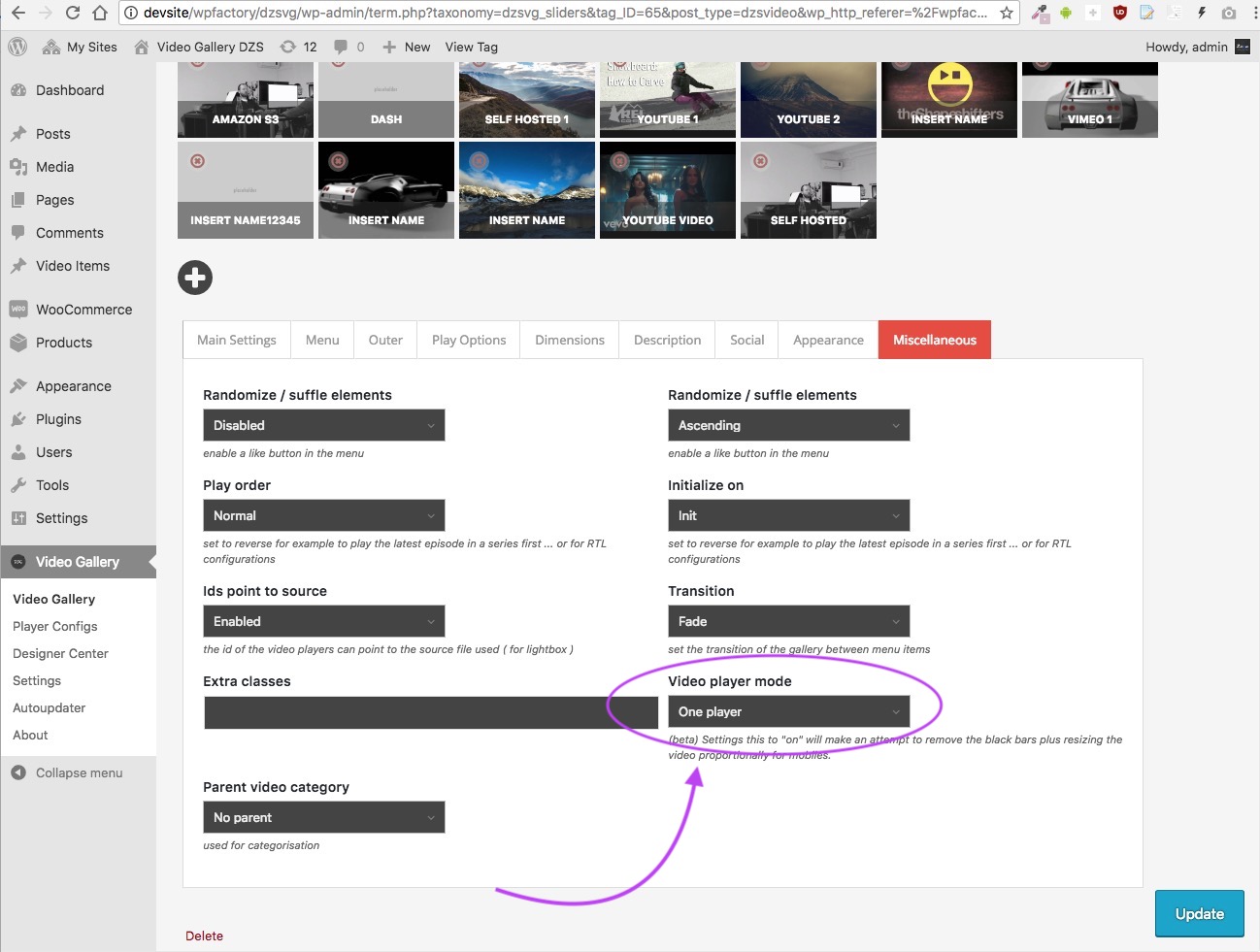This screenshot has height=952, width=1260.
Task: Open the left Randomize / suffle elements Disabled dropdown
Action: (324, 425)
